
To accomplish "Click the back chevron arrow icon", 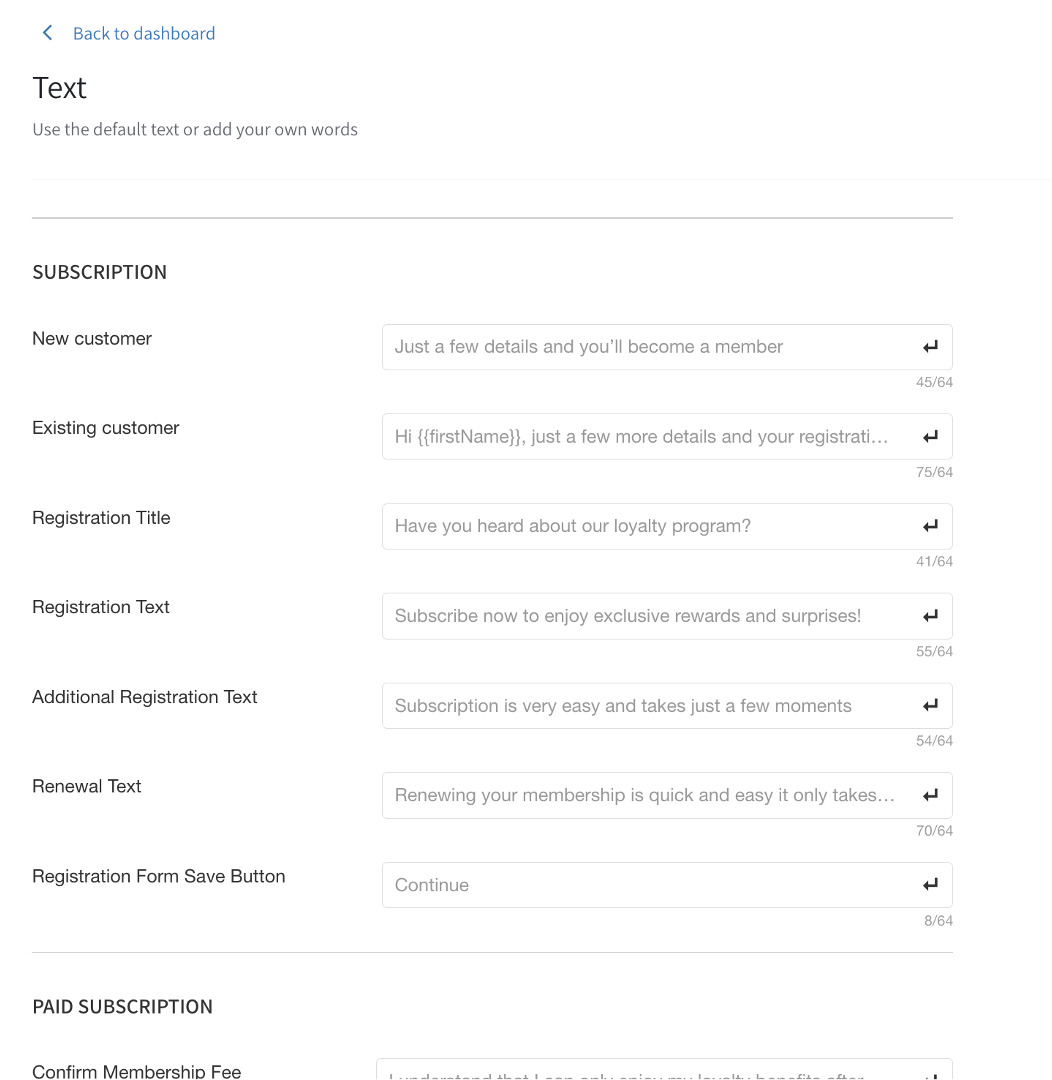I will point(47,33).
